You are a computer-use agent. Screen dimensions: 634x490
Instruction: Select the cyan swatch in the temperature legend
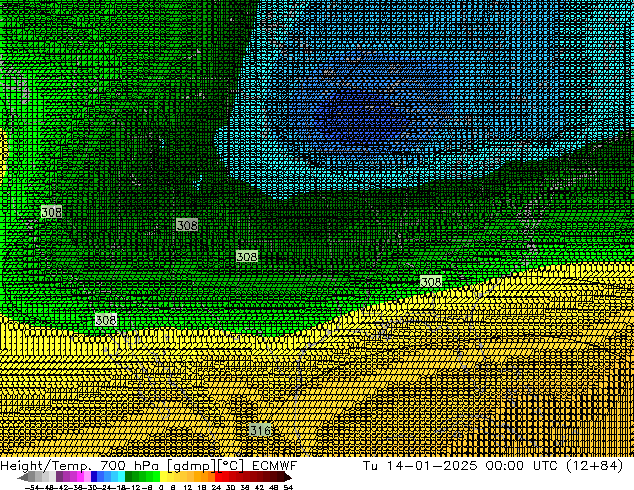pyautogui.click(x=122, y=477)
